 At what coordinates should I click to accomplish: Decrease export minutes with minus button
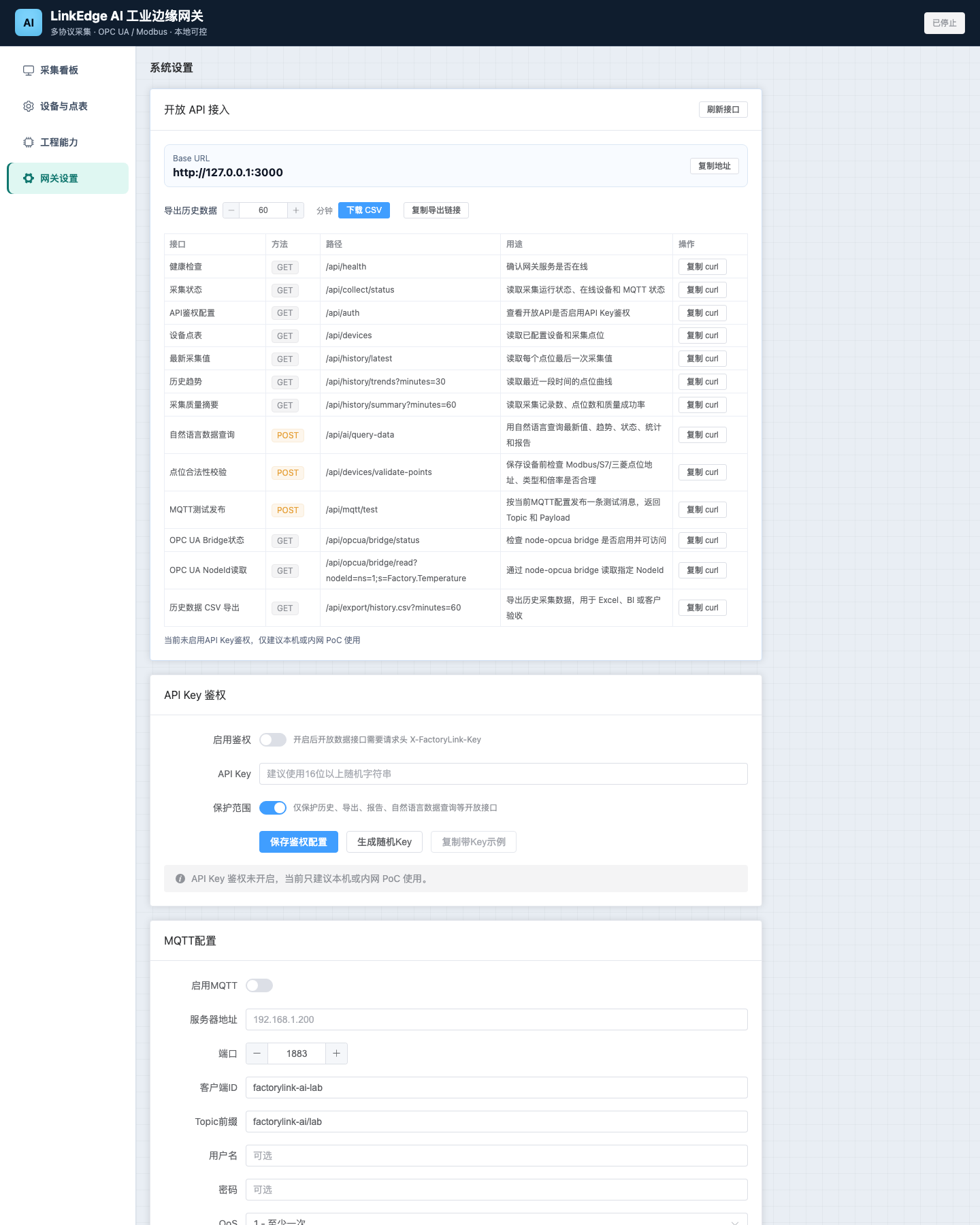(x=231, y=210)
